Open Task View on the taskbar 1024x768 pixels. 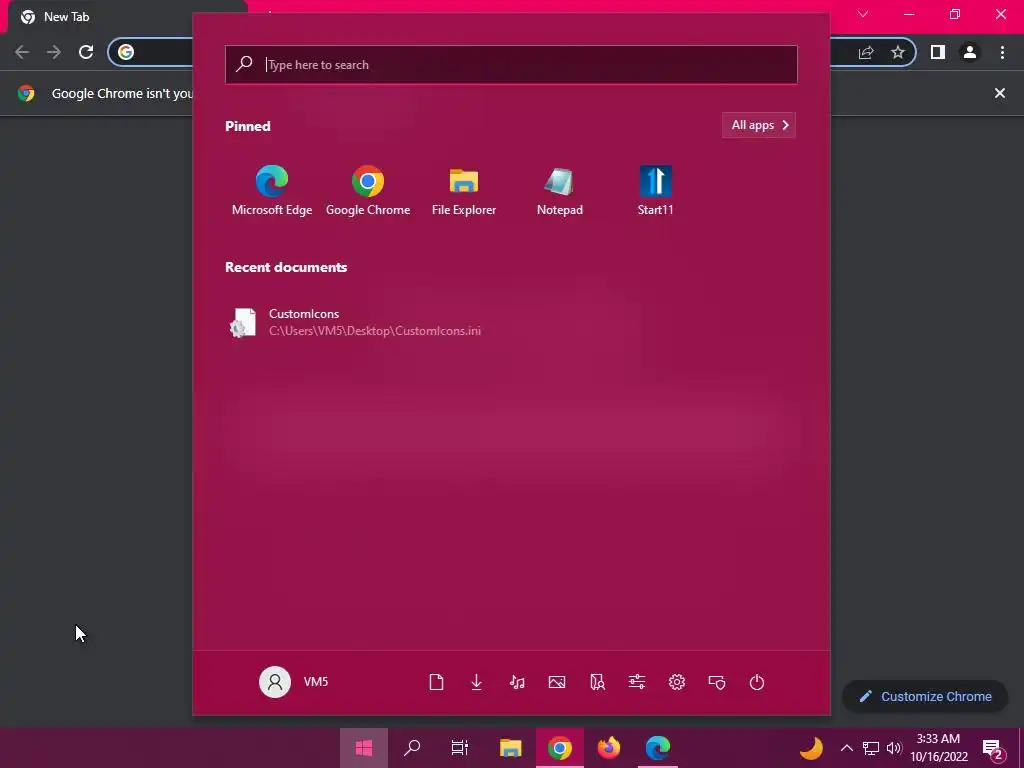pyautogui.click(x=460, y=748)
